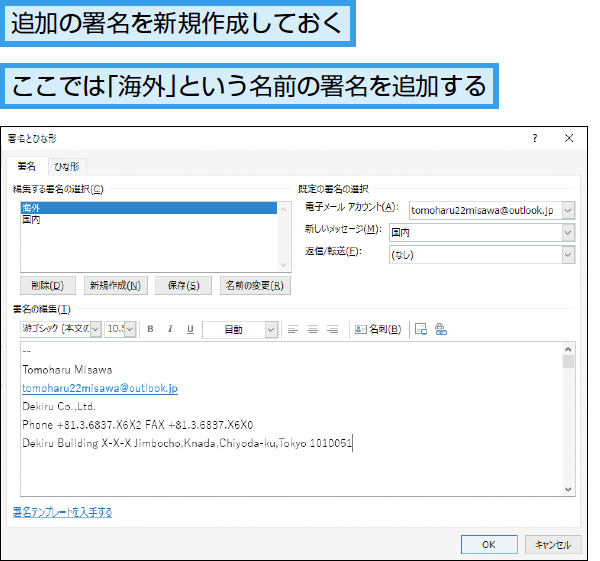The width and height of the screenshot is (600, 561).
Task: Click the help question mark icon
Action: (535, 138)
